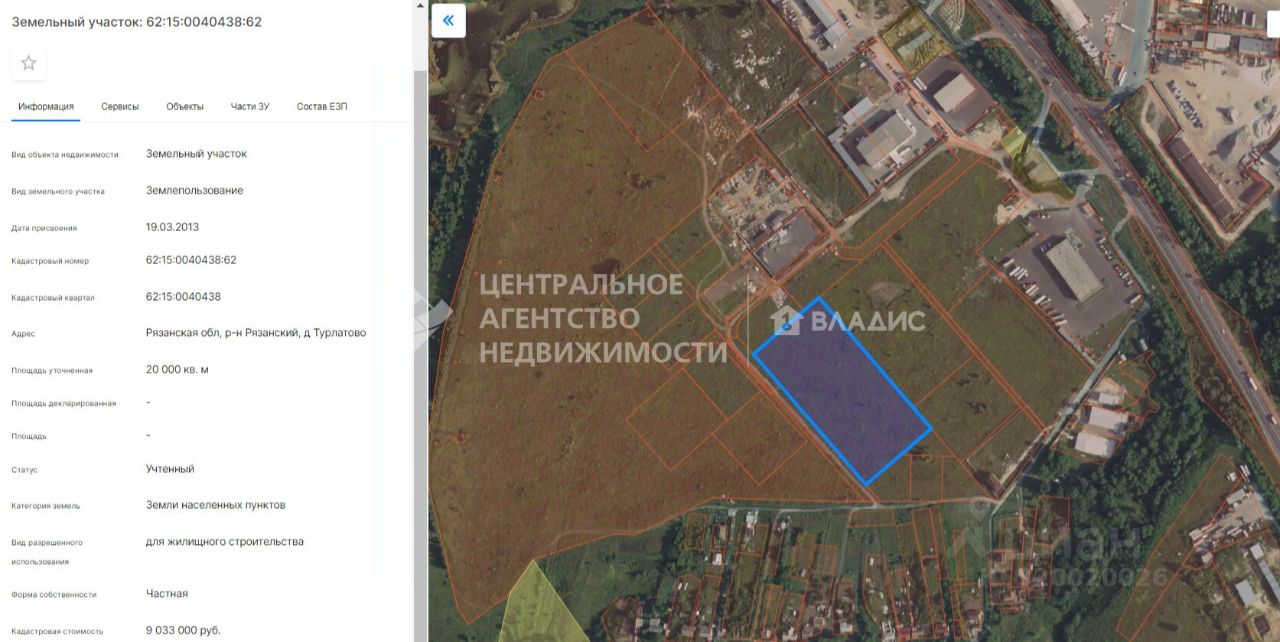Open the Состав ЕЗП tab
Screen dimensions: 1280x642
[x=322, y=106]
